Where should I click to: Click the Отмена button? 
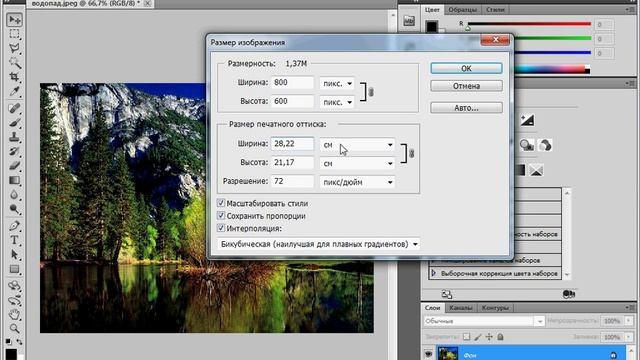tap(466, 86)
